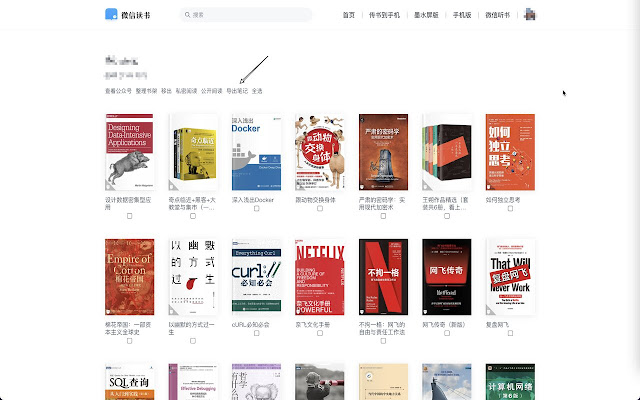Tick the checkbox under 深入浅出Docker
The width and height of the screenshot is (640, 400).
(x=256, y=209)
